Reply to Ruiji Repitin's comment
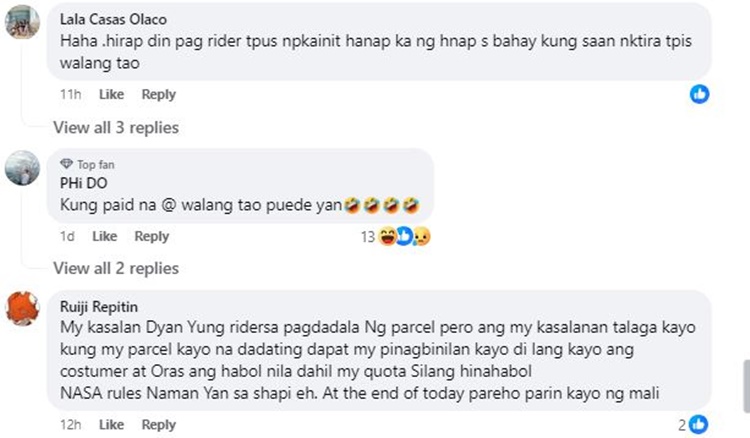This screenshot has width=750, height=438. (159, 425)
